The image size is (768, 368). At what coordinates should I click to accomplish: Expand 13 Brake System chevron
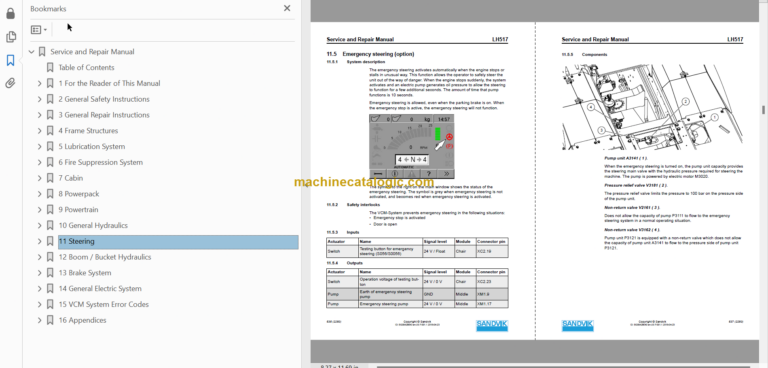(x=40, y=272)
